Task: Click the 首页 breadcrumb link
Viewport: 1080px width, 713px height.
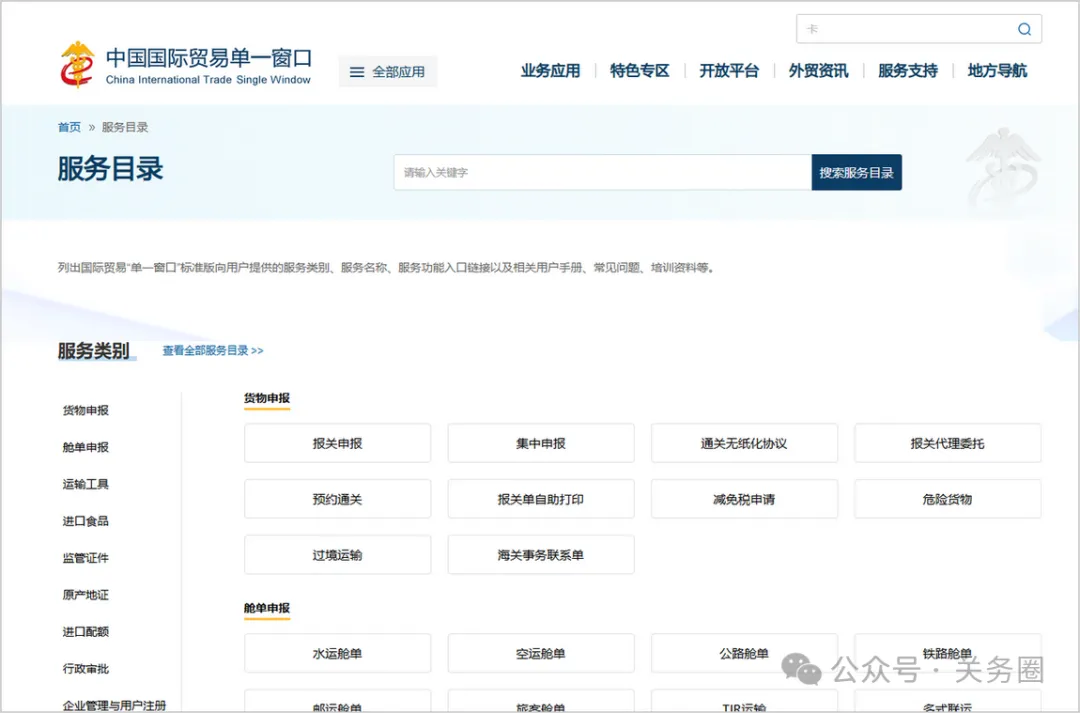Action: tap(69, 127)
